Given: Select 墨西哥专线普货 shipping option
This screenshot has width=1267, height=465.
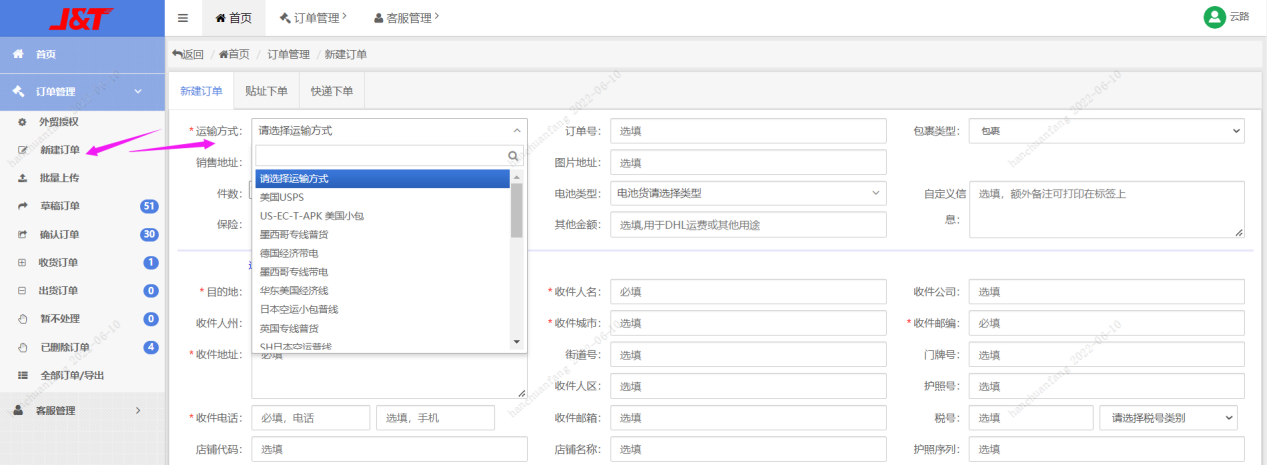Looking at the screenshot, I should point(382,234).
